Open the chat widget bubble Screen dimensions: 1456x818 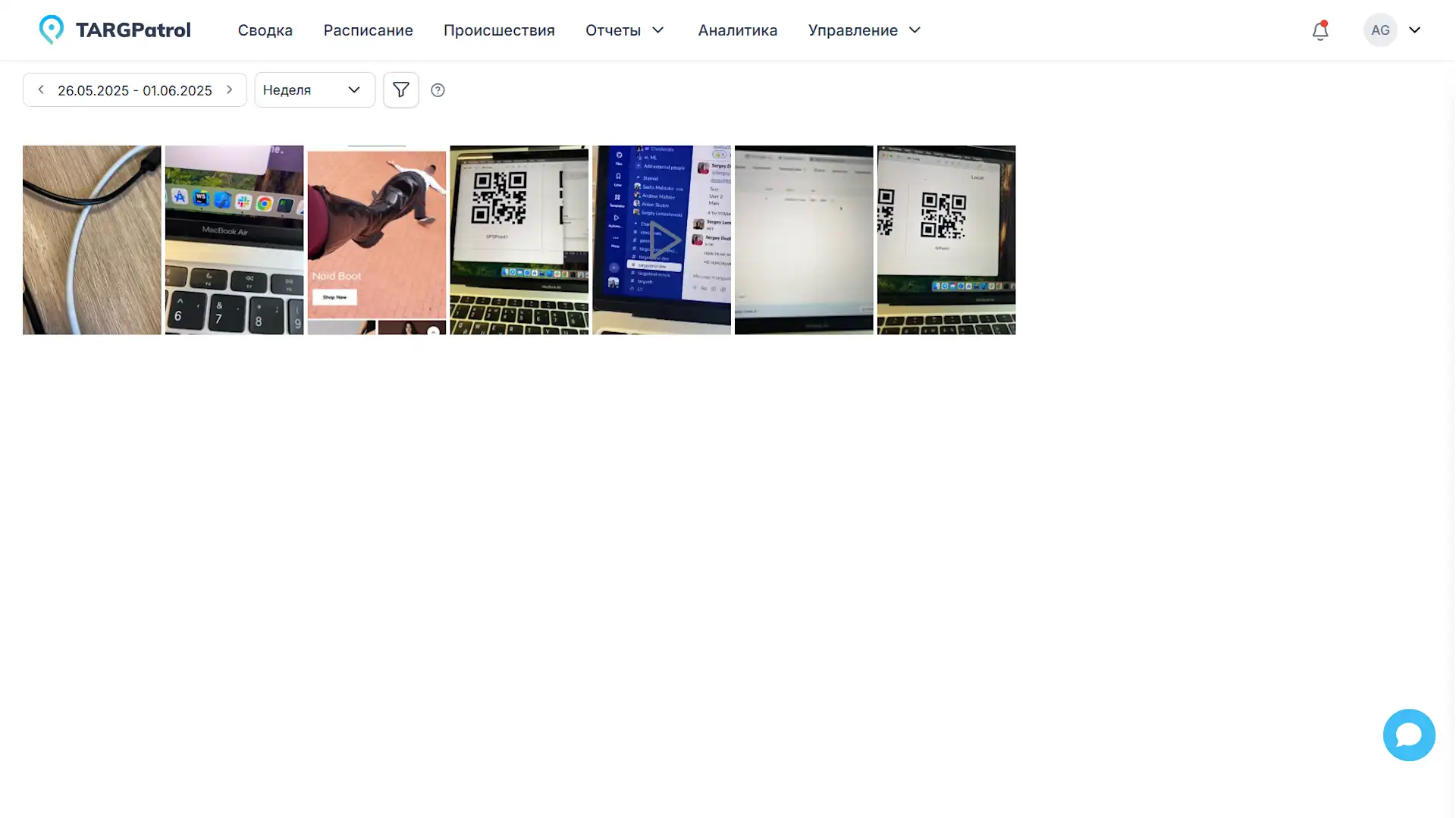pos(1409,735)
